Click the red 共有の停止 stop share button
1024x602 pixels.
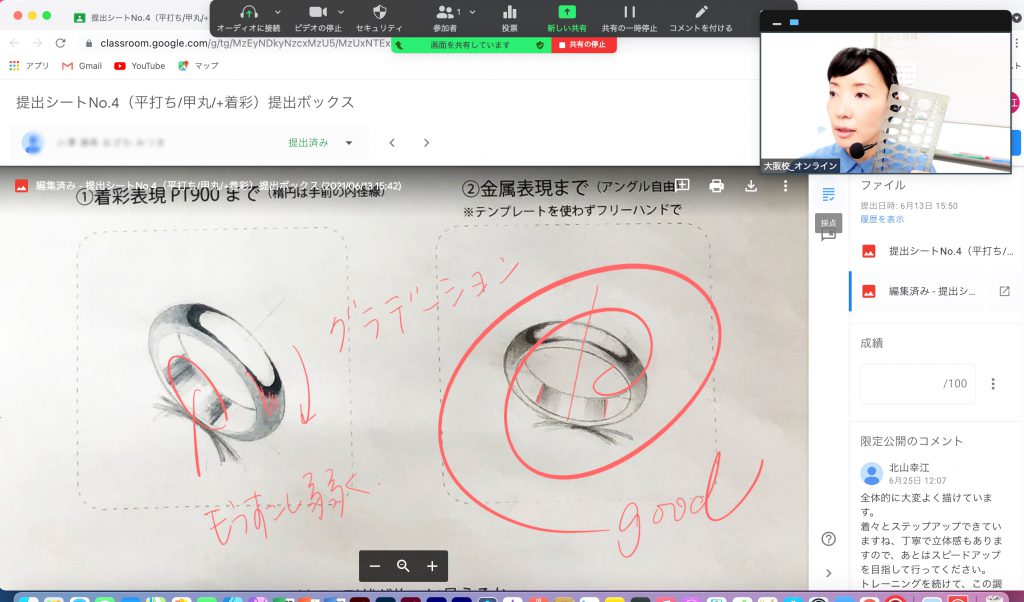click(584, 44)
